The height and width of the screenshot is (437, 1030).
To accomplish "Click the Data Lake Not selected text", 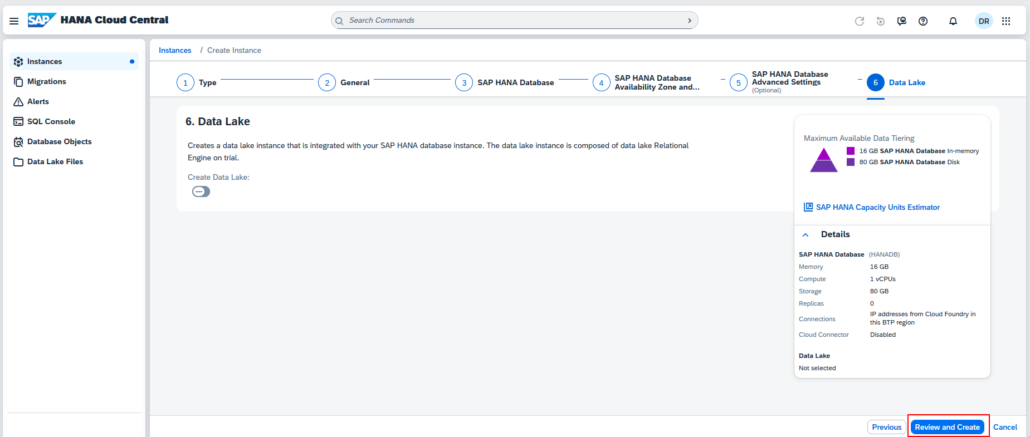I will [x=817, y=368].
